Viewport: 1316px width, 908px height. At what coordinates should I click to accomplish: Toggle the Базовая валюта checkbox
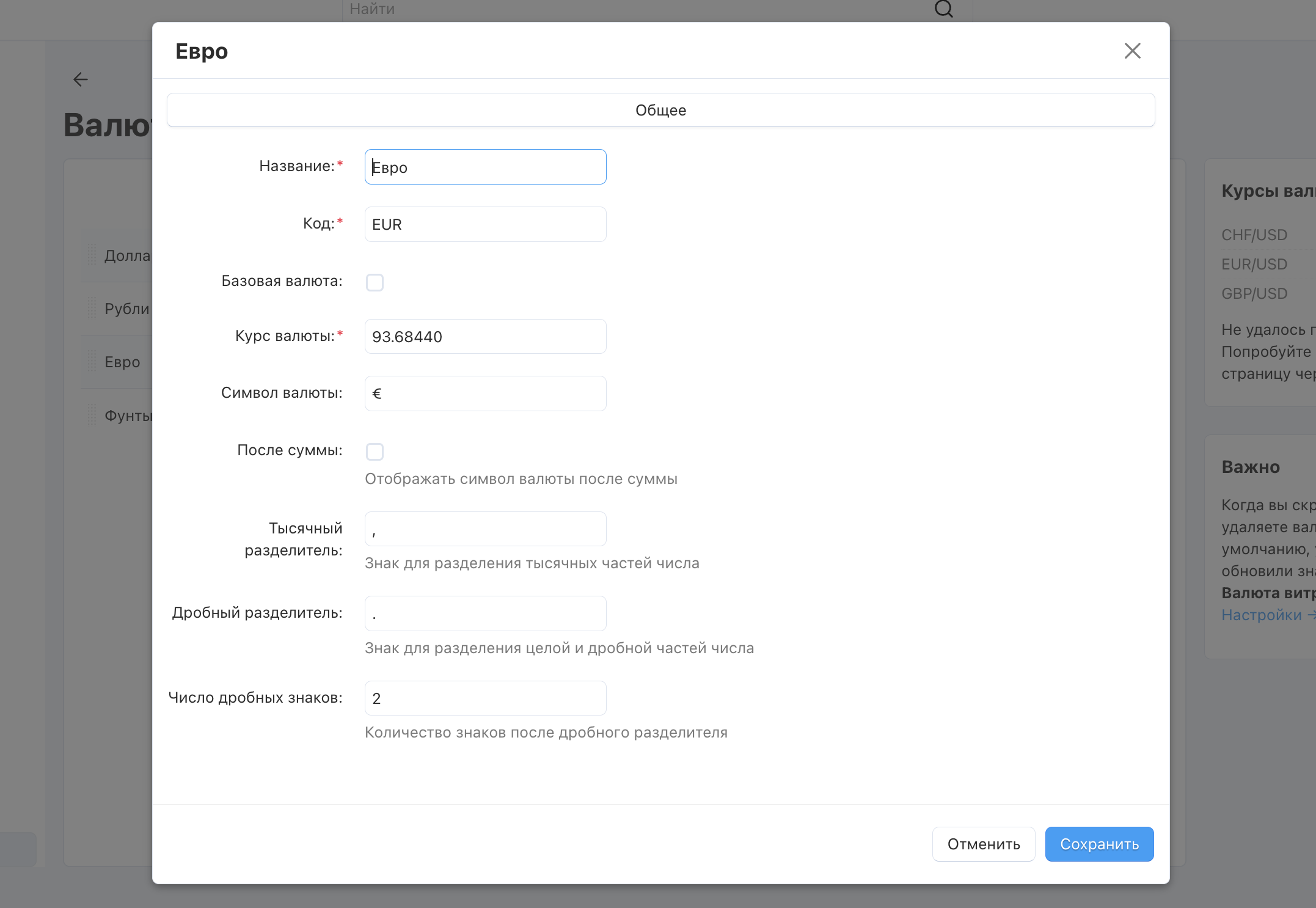coord(375,282)
